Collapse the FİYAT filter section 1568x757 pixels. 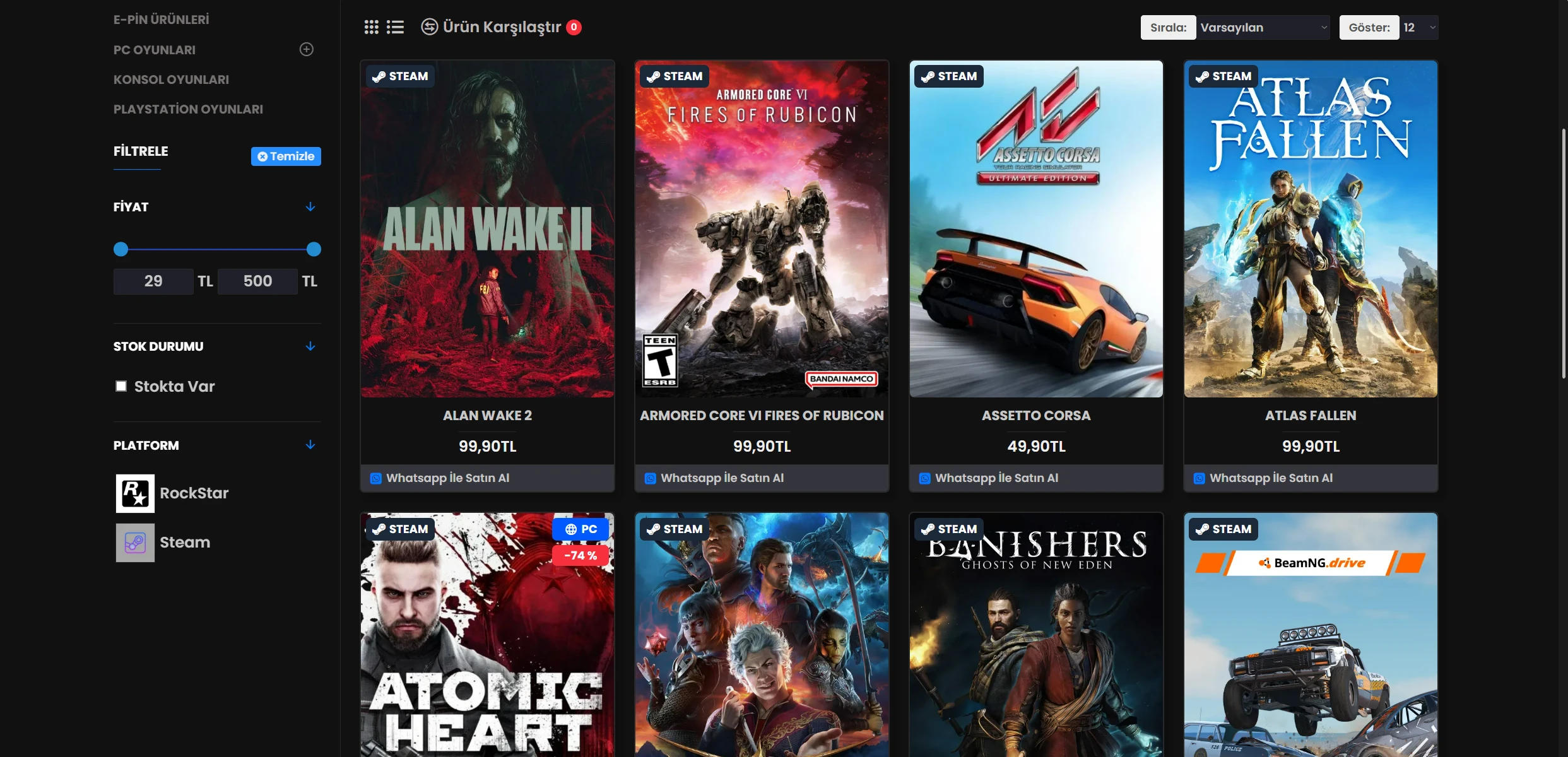[x=310, y=207]
